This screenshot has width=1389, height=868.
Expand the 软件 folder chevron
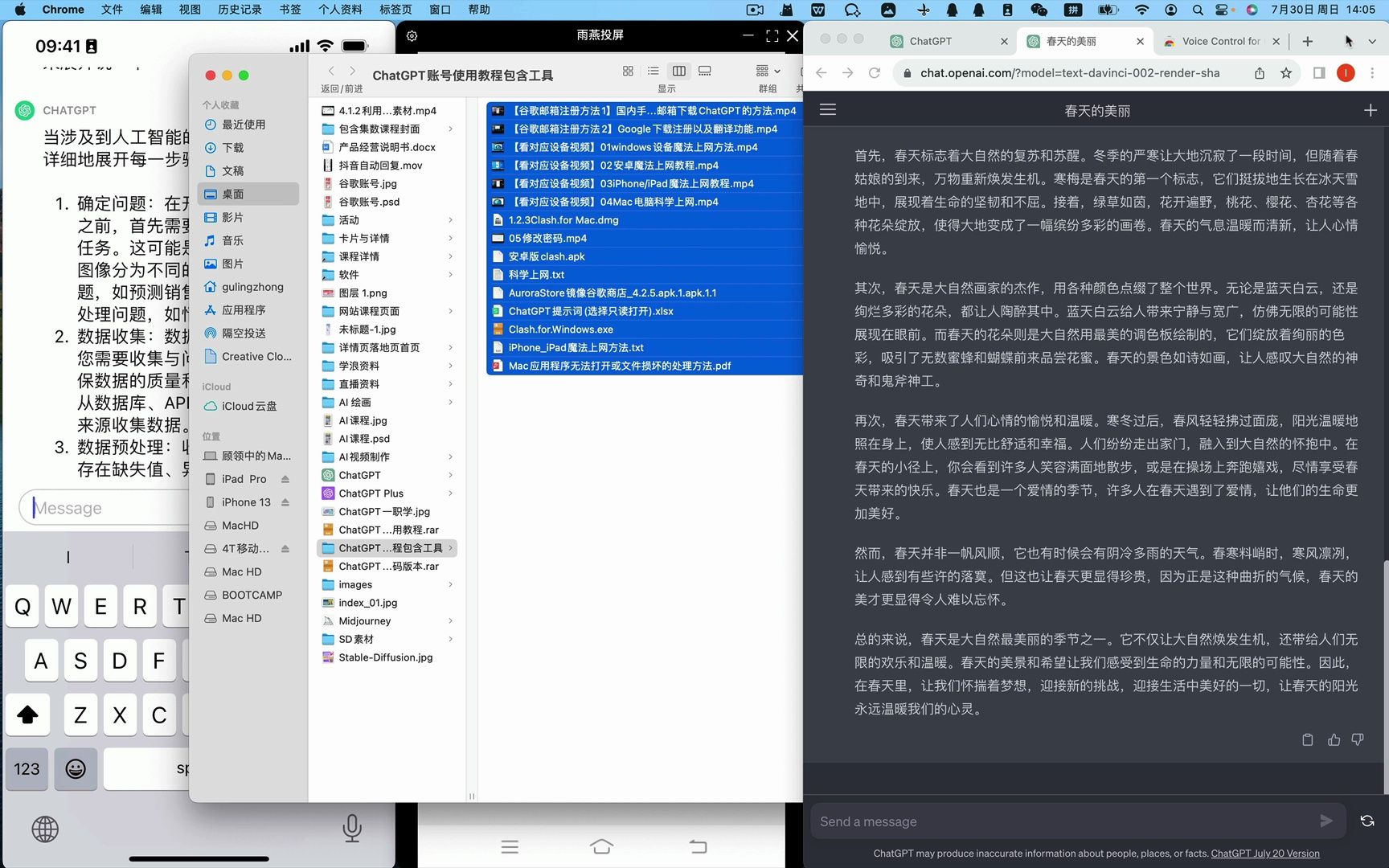pos(450,274)
